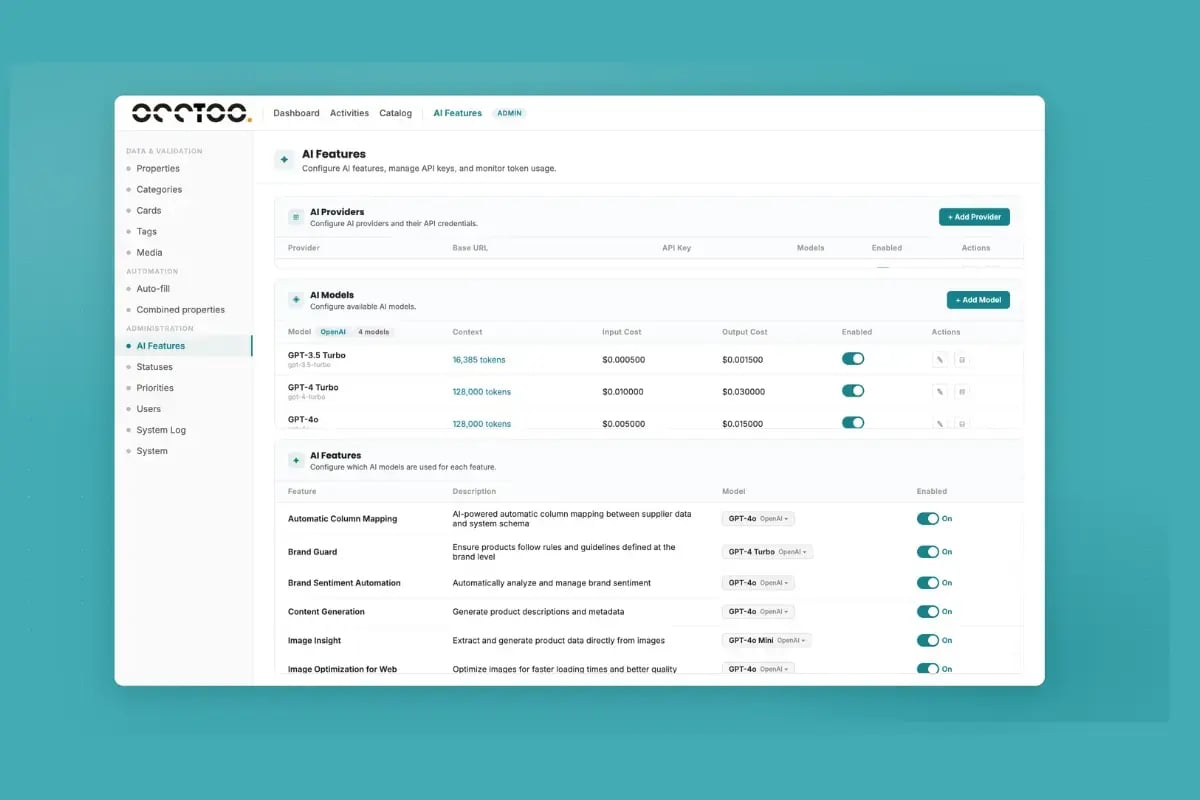Click the AI Providers section icon
This screenshot has height=800, width=1200.
pos(295,217)
